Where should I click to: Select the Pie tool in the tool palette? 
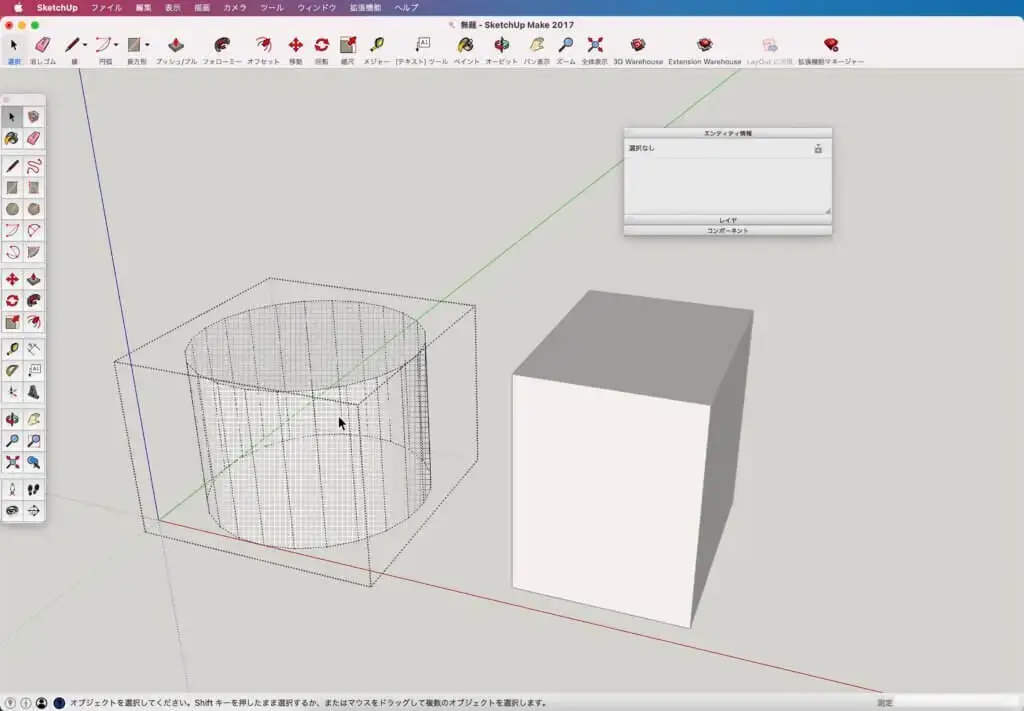33,252
